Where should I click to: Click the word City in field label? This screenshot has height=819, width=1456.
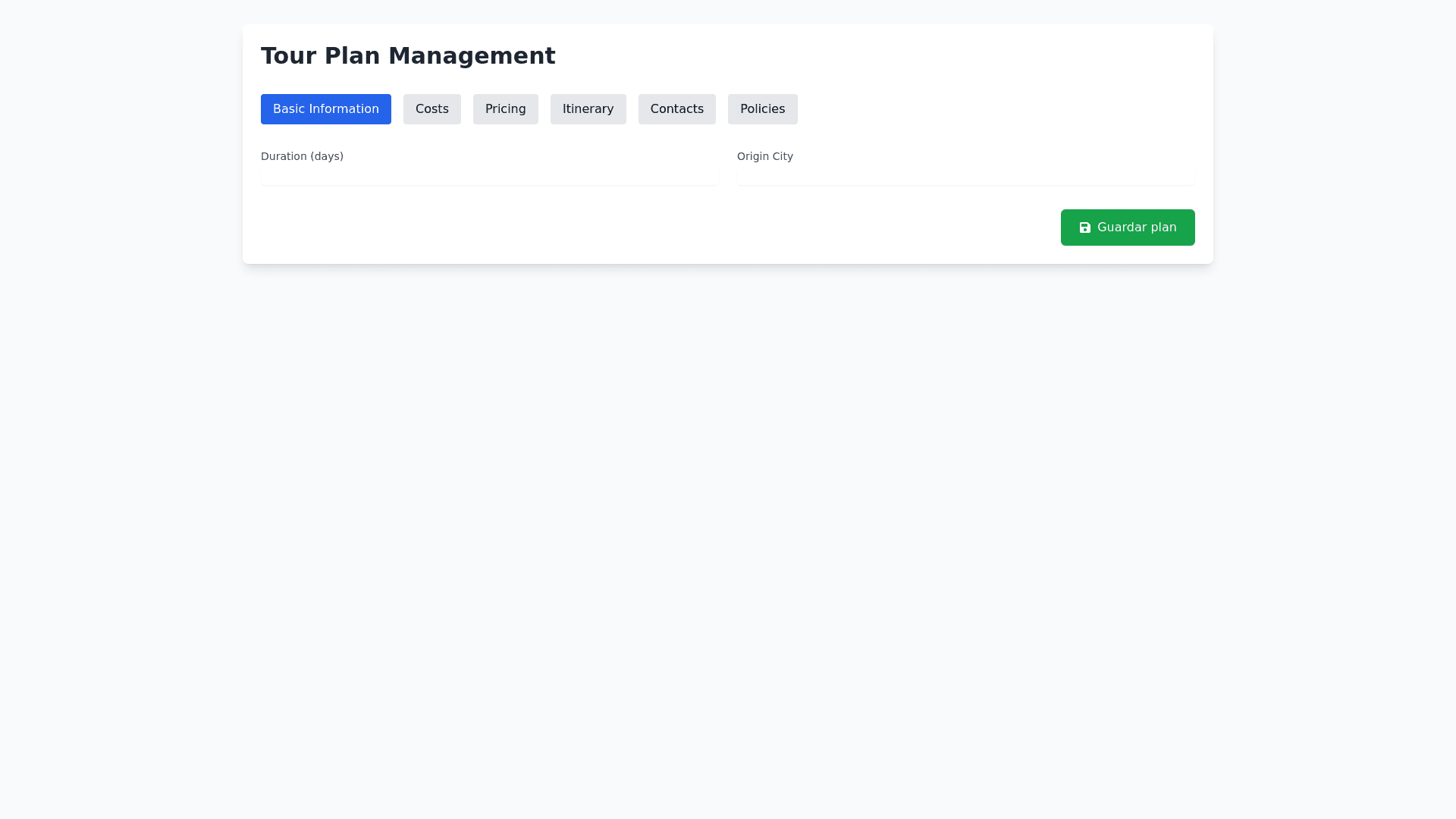(x=781, y=156)
